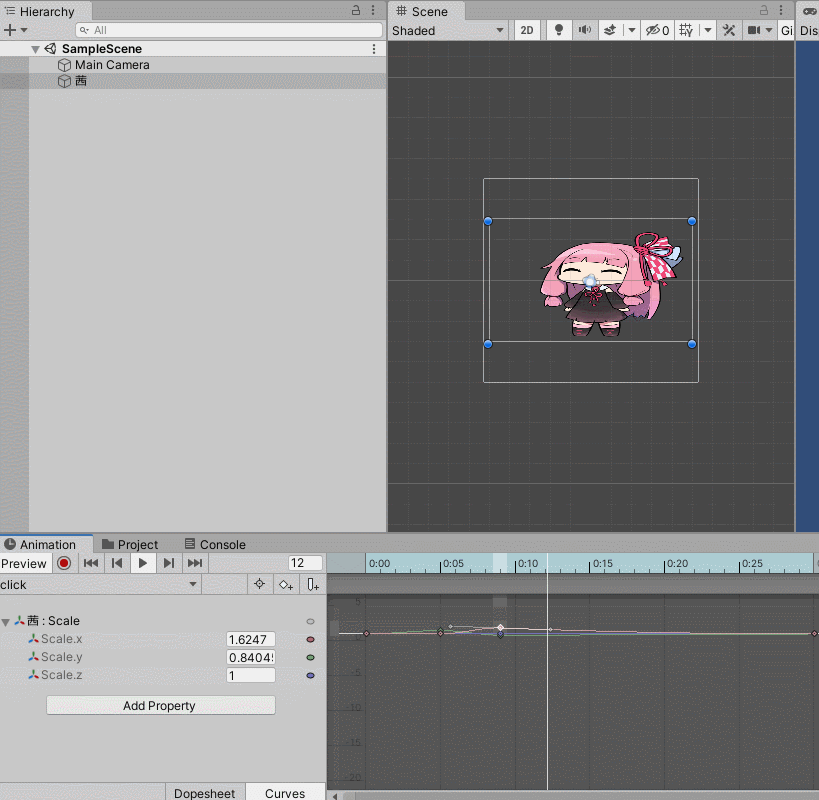Click the green Scale.y curve color dot
Screen dimensions: 819x800
point(310,657)
